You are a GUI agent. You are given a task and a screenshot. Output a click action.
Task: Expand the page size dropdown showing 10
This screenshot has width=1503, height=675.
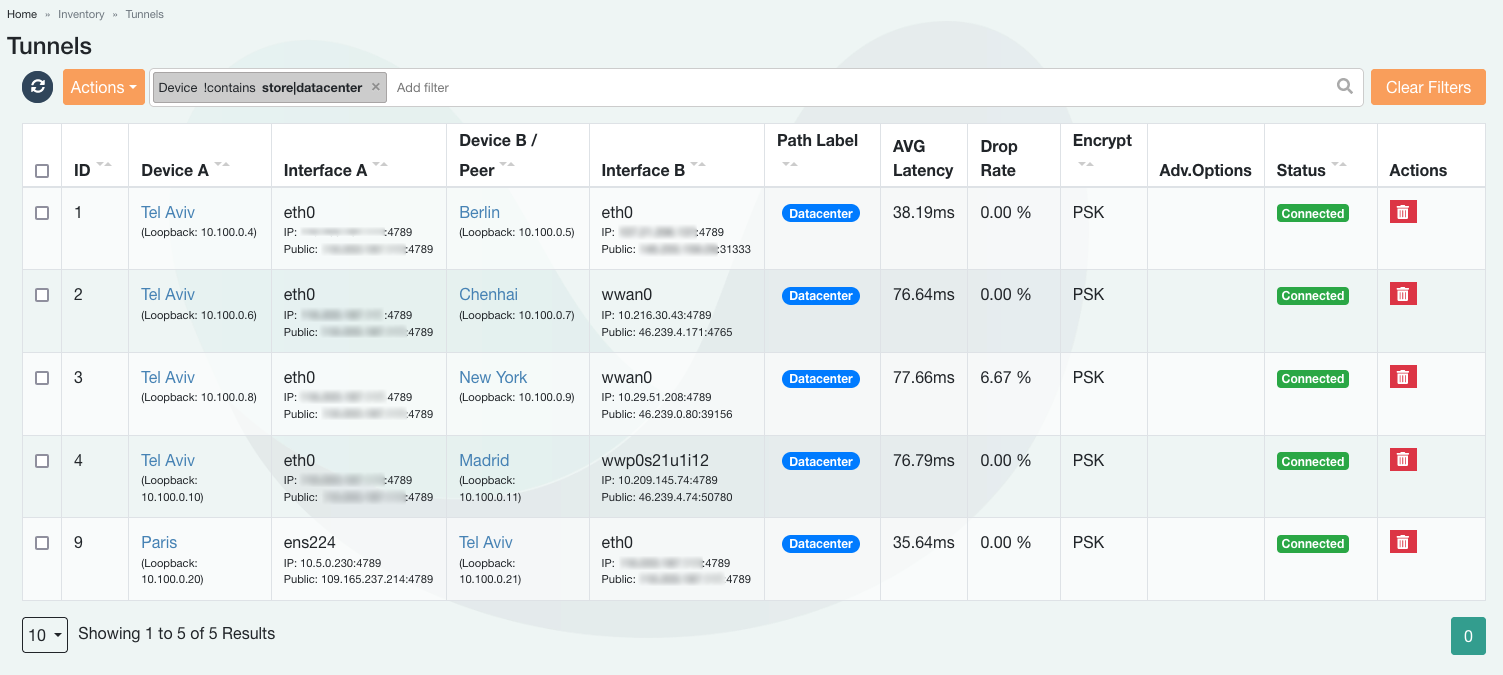45,635
